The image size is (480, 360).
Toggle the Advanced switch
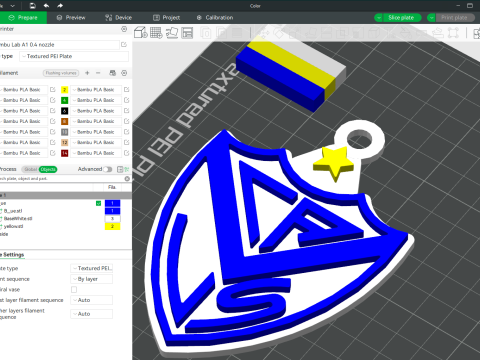tap(108, 169)
